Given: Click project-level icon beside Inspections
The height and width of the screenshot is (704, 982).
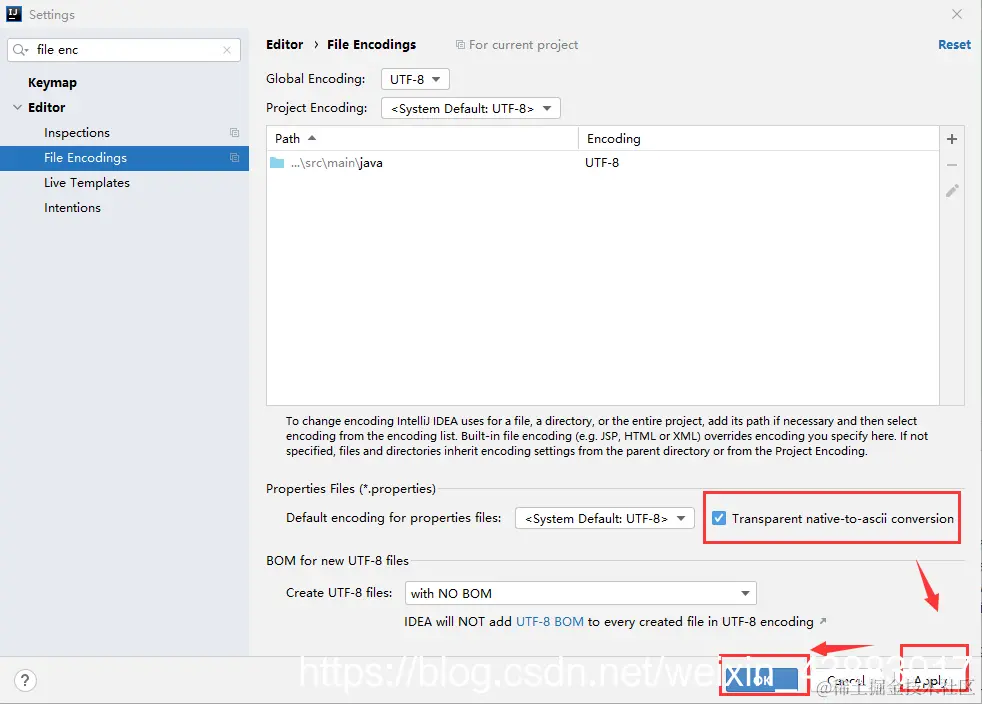Looking at the screenshot, I should 234,133.
